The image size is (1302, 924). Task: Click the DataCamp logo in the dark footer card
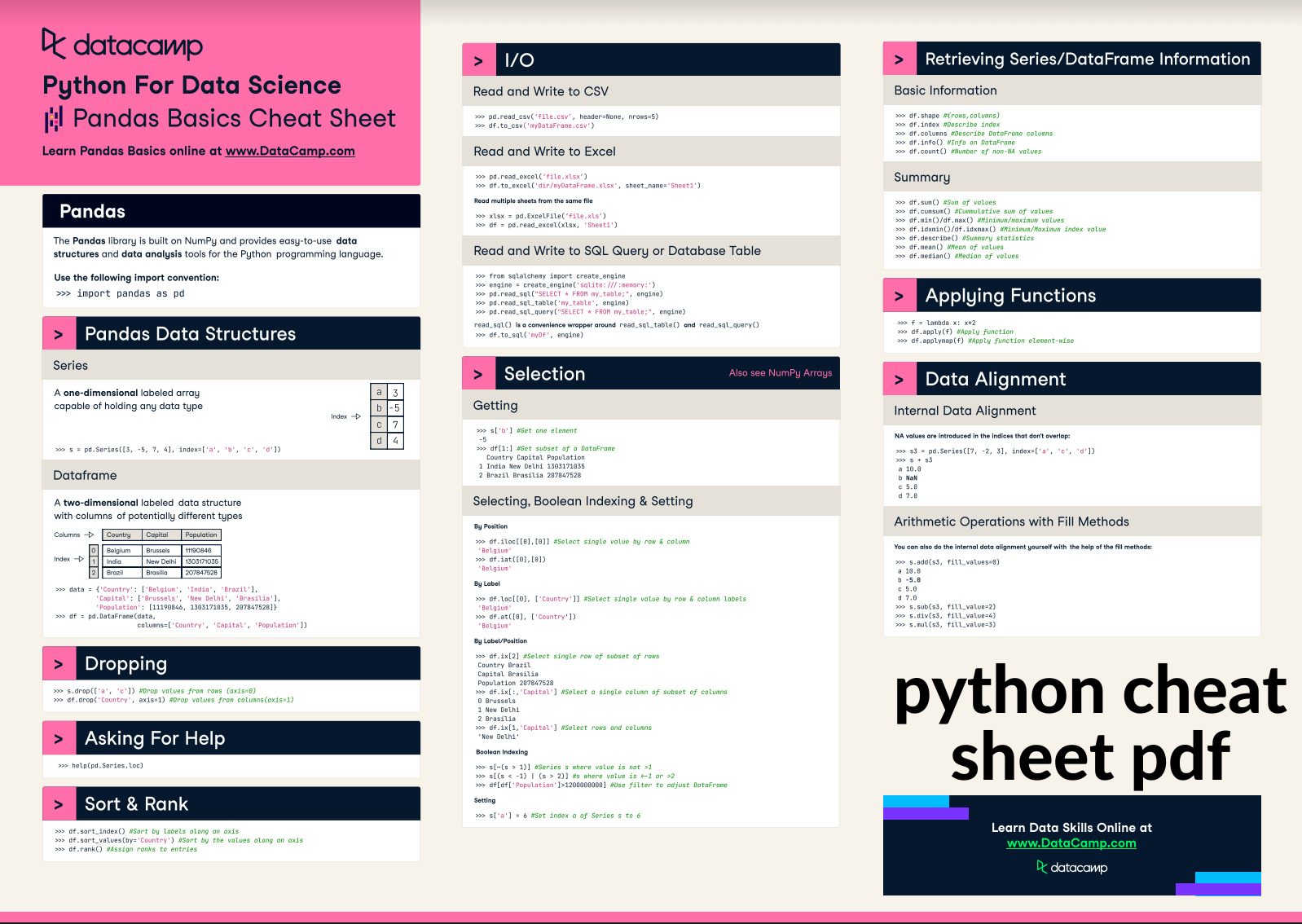tap(1071, 867)
